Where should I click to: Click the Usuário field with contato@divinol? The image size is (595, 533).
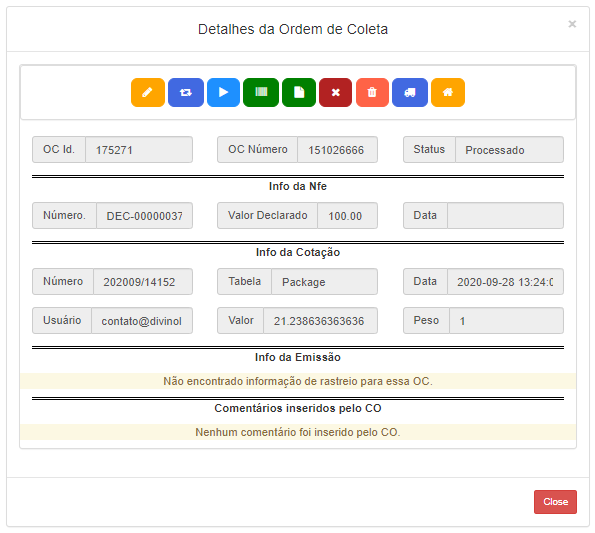click(x=142, y=321)
